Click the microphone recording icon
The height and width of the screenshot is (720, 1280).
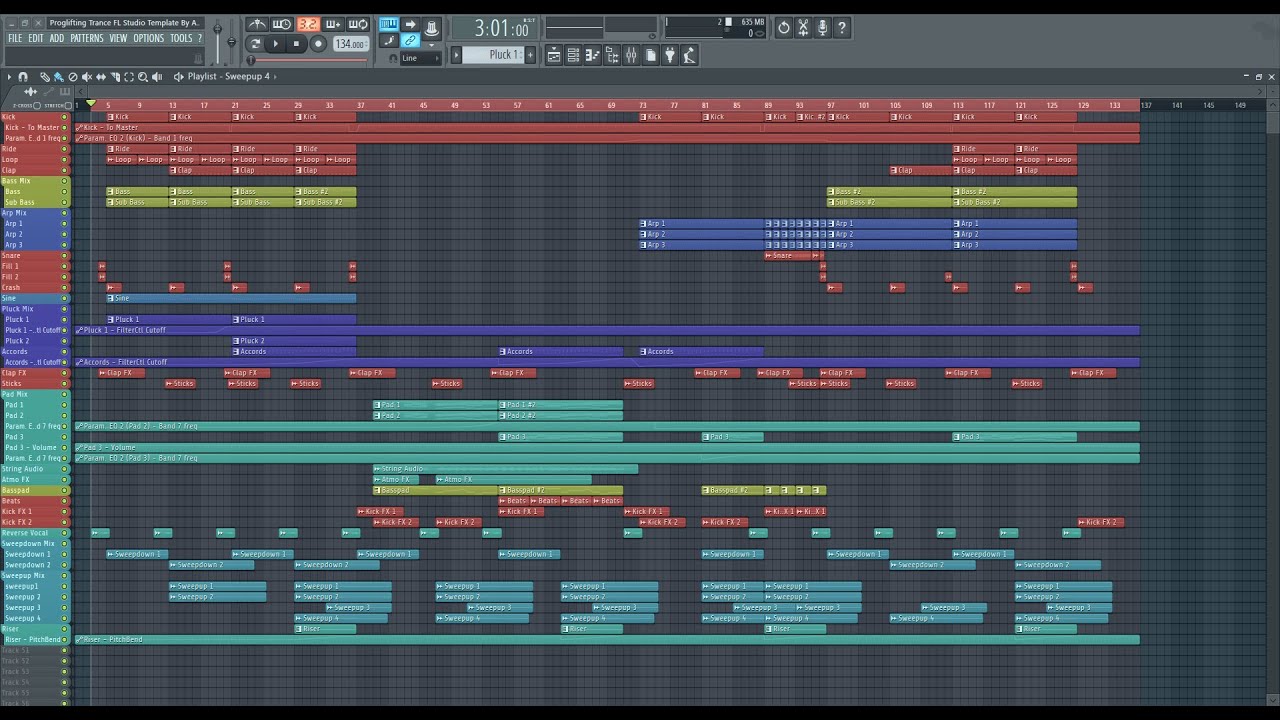coord(823,28)
